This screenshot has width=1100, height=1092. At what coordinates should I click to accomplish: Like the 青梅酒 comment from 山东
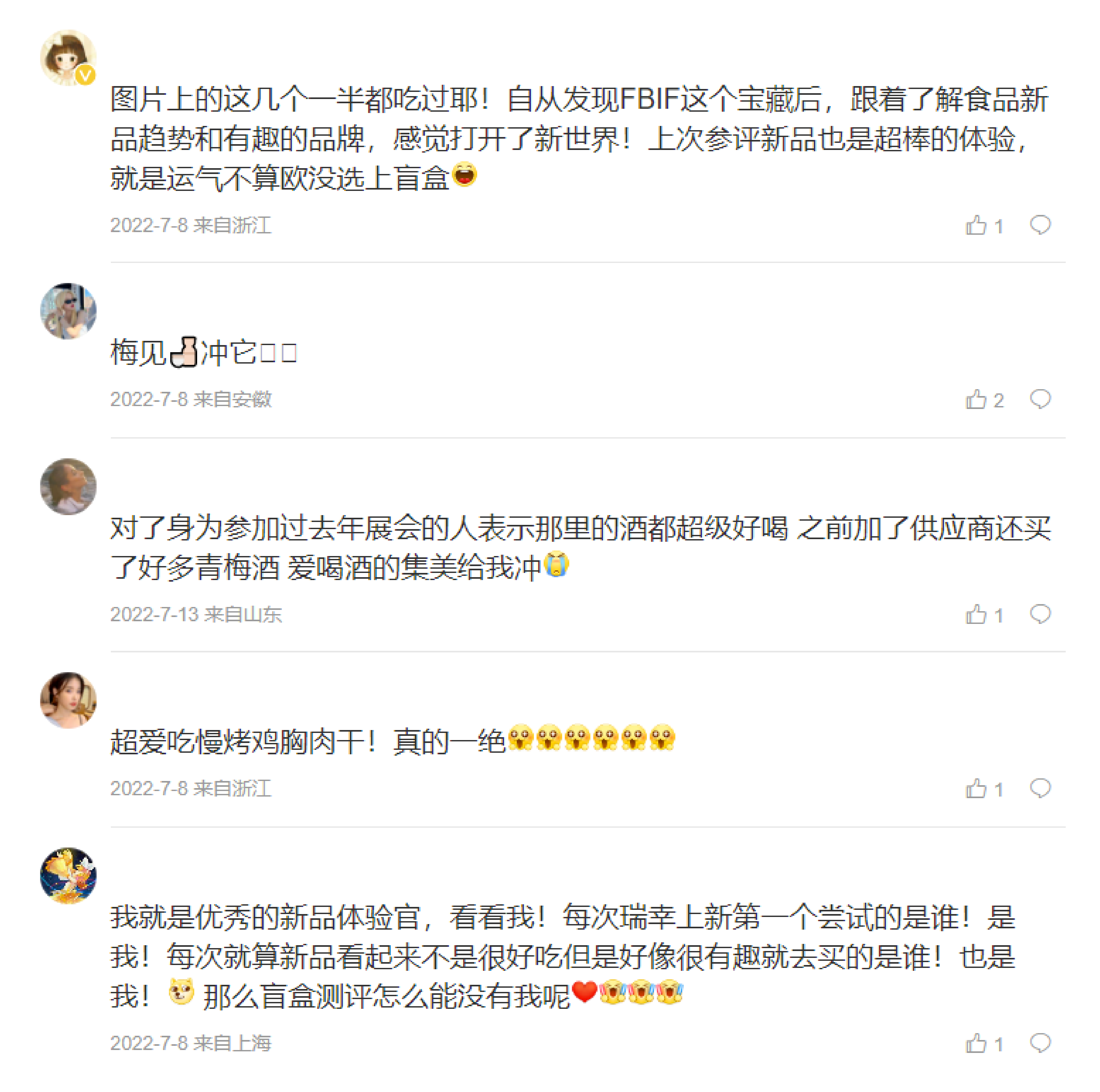point(976,615)
